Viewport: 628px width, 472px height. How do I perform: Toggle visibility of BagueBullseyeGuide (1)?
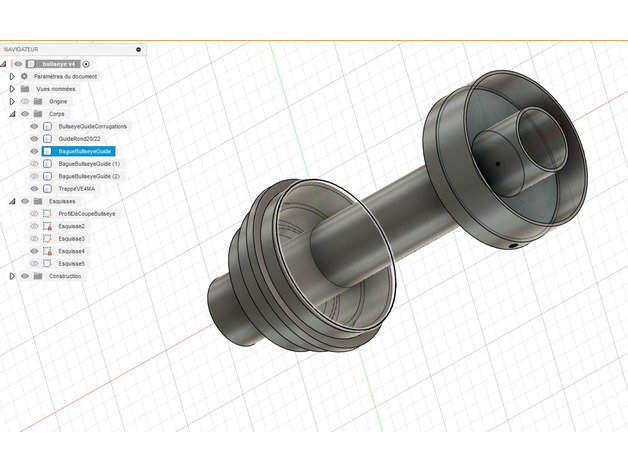34,163
